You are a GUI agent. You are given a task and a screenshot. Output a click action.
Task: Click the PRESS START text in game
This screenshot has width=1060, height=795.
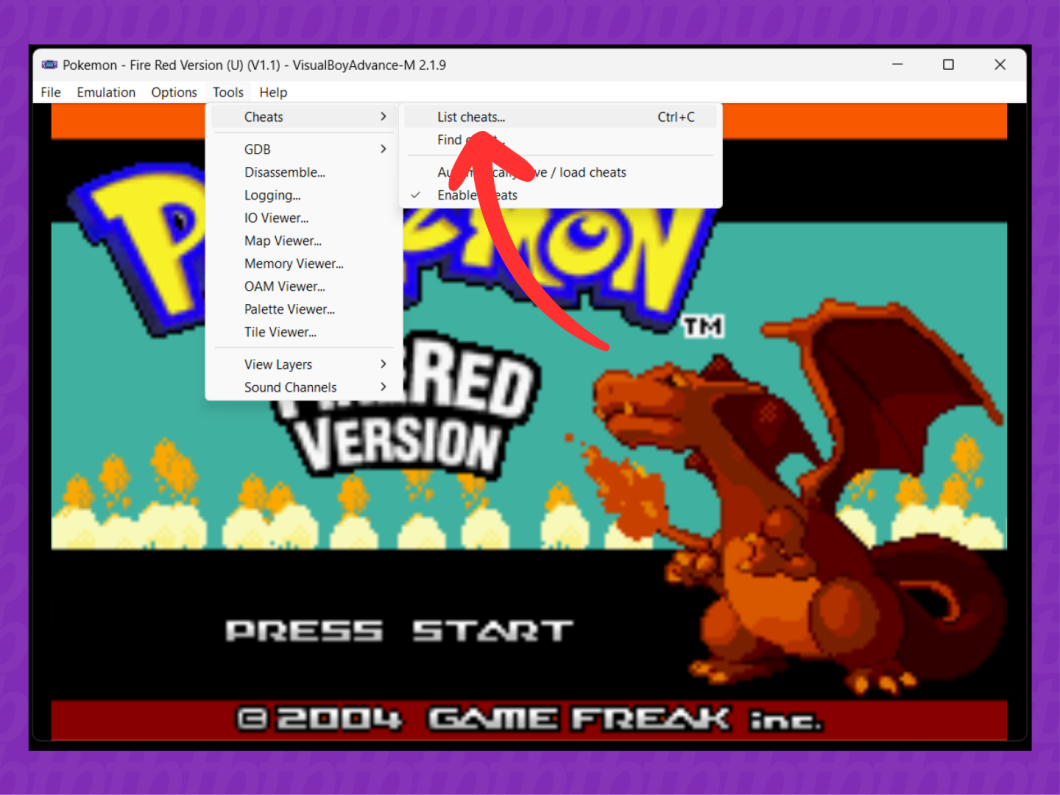point(399,631)
